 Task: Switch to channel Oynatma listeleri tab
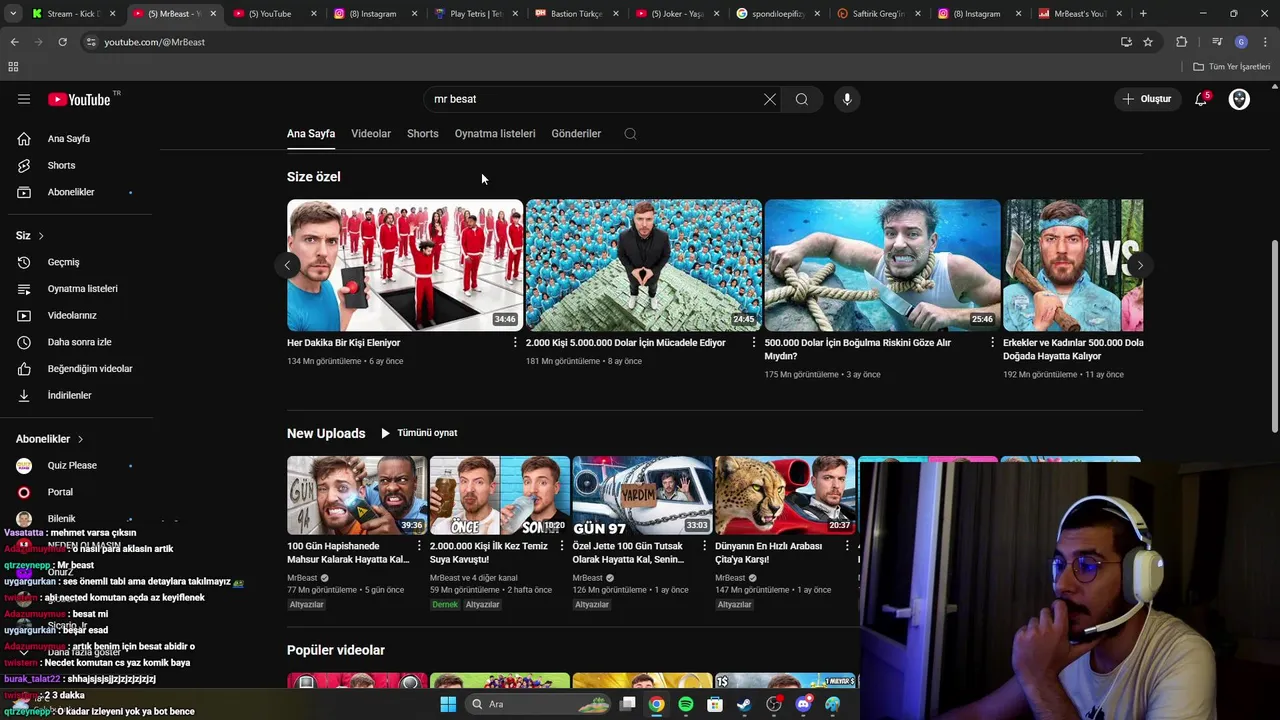[495, 134]
